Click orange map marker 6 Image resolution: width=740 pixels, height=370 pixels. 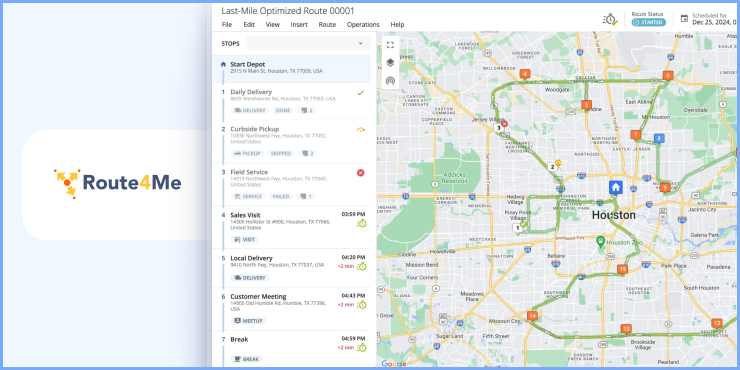[x=667, y=75]
